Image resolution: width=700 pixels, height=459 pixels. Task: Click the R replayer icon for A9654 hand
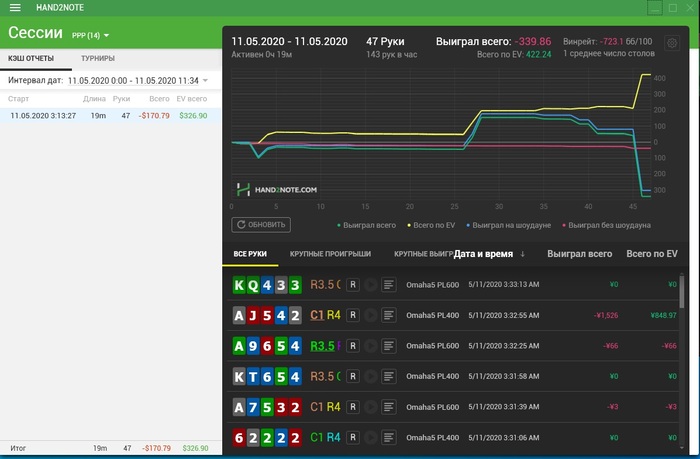click(x=353, y=346)
